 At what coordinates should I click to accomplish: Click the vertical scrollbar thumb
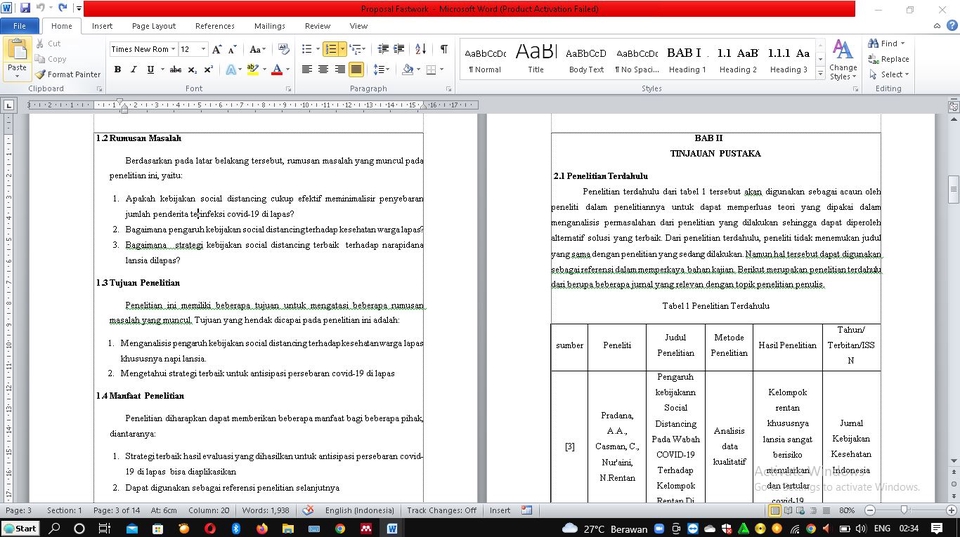[953, 189]
